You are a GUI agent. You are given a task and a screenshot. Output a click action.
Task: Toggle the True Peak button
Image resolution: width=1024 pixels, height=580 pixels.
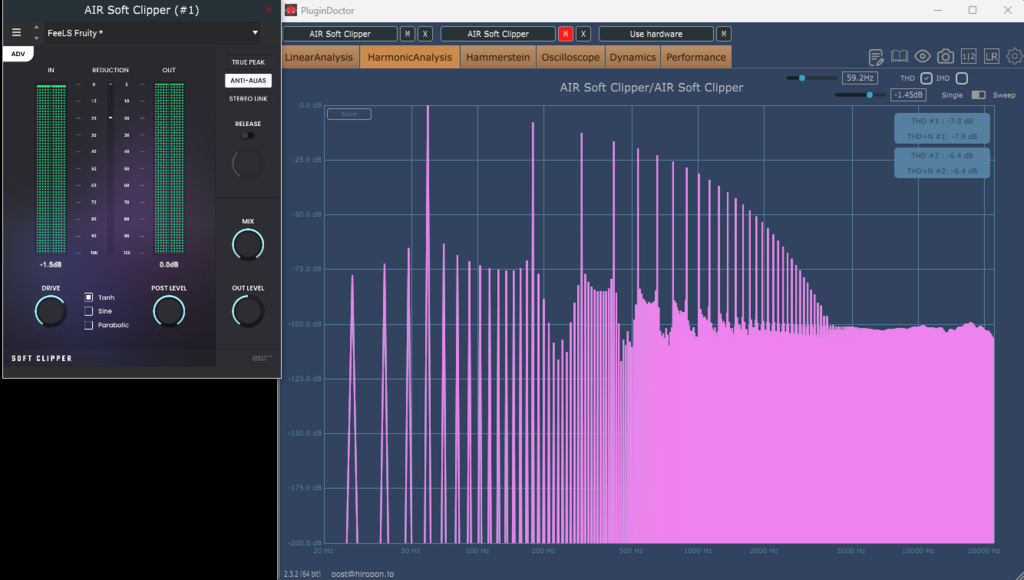(248, 62)
